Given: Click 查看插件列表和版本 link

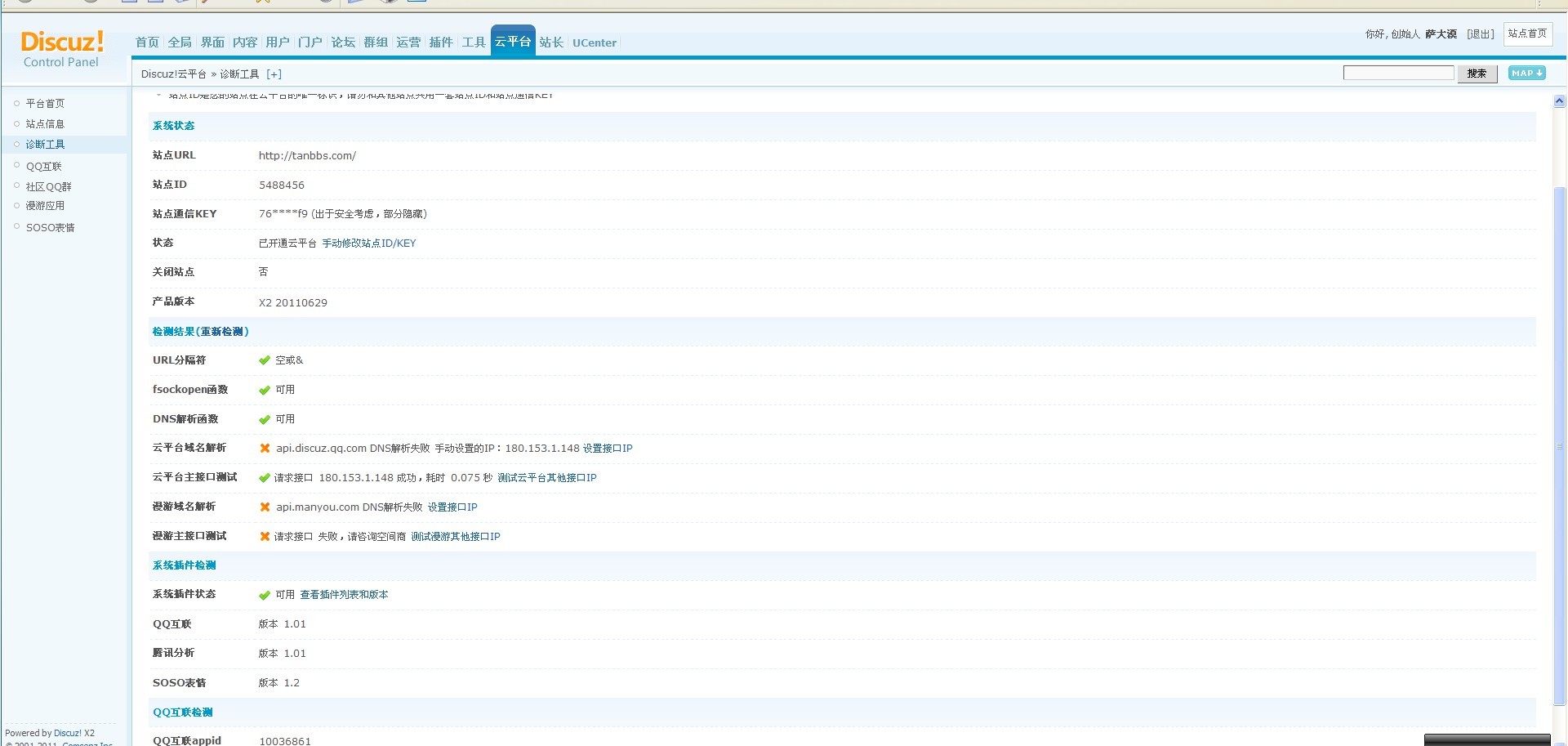Looking at the screenshot, I should 344,595.
